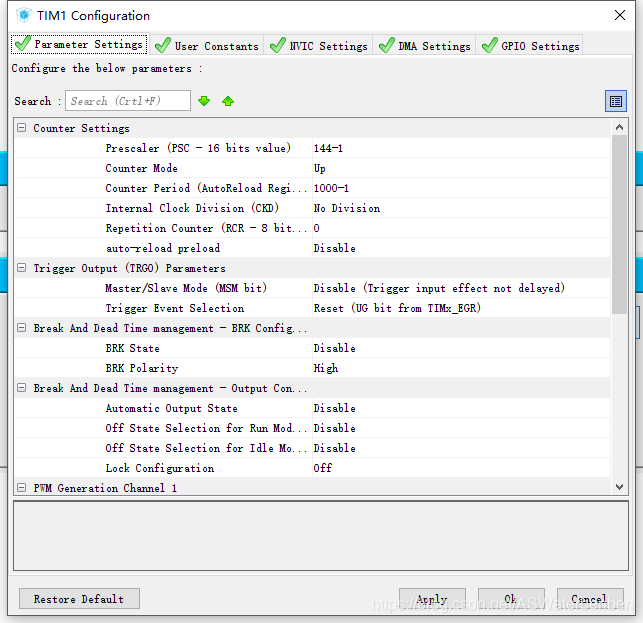Click the scrollbar down arrow
The height and width of the screenshot is (623, 643).
click(x=619, y=487)
